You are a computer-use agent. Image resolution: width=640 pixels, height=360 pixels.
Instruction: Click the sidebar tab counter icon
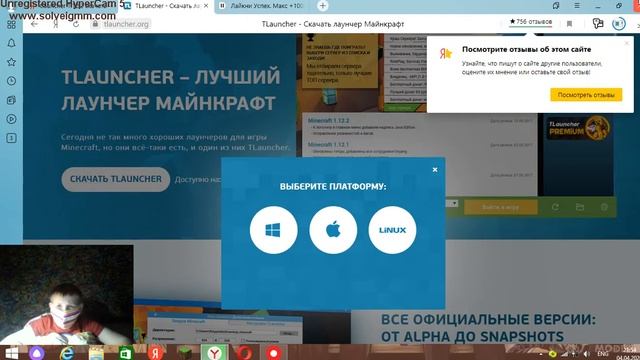coord(11,138)
